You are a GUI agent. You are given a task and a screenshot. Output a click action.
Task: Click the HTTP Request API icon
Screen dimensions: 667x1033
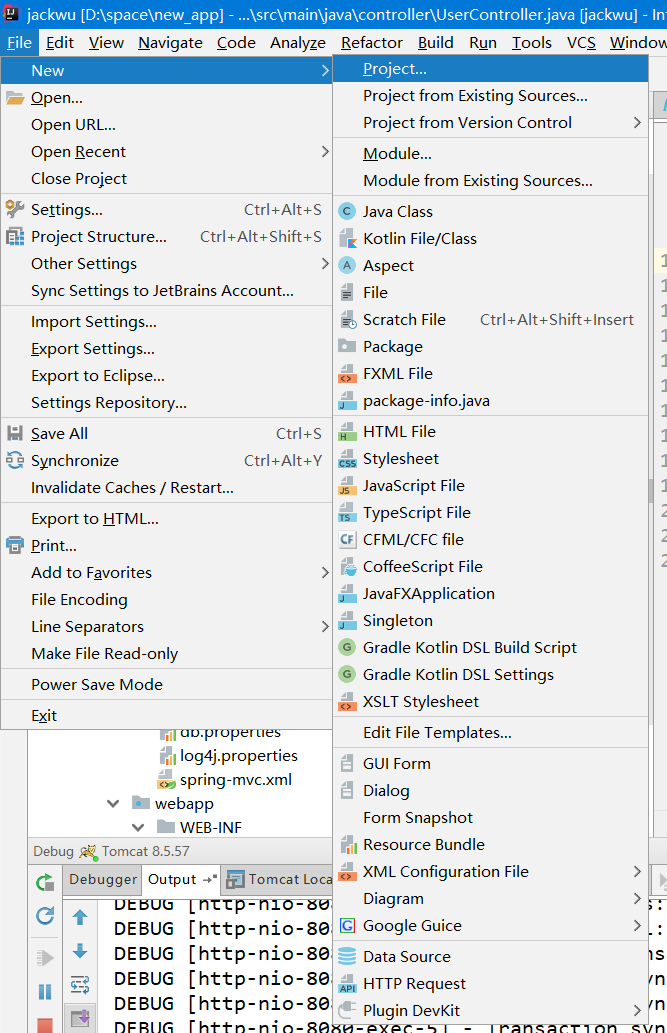click(347, 984)
